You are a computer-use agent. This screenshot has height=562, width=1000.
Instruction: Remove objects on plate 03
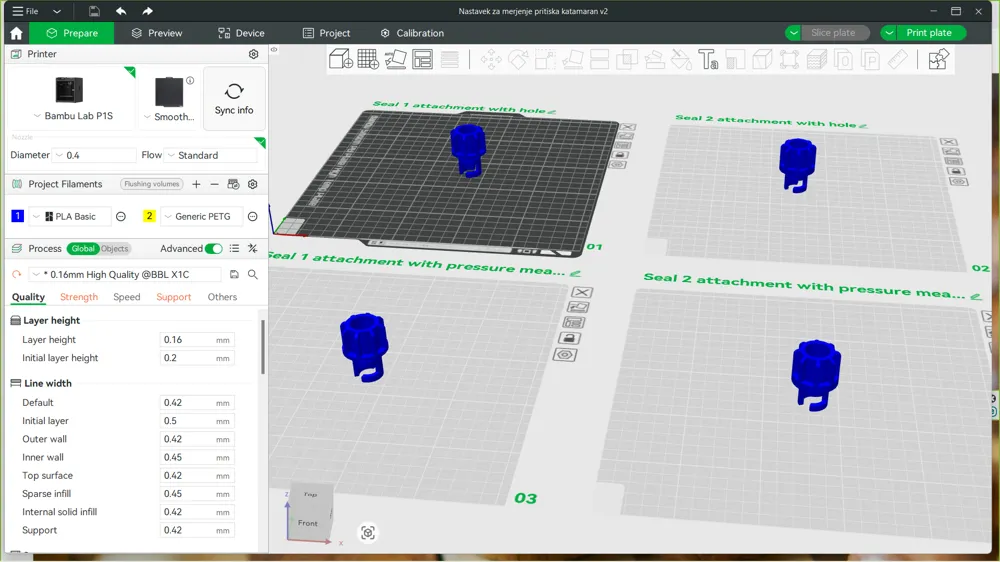pyautogui.click(x=582, y=292)
